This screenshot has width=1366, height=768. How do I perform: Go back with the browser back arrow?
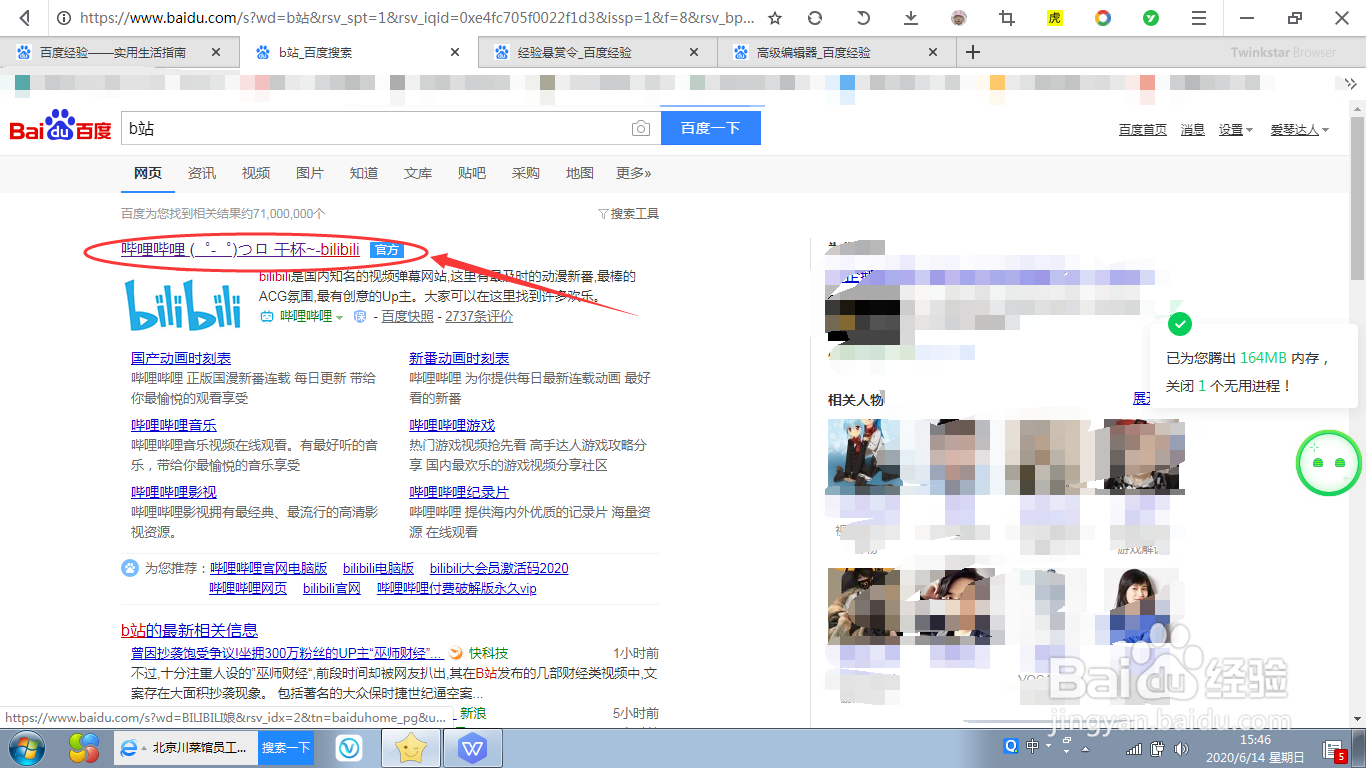click(x=24, y=18)
